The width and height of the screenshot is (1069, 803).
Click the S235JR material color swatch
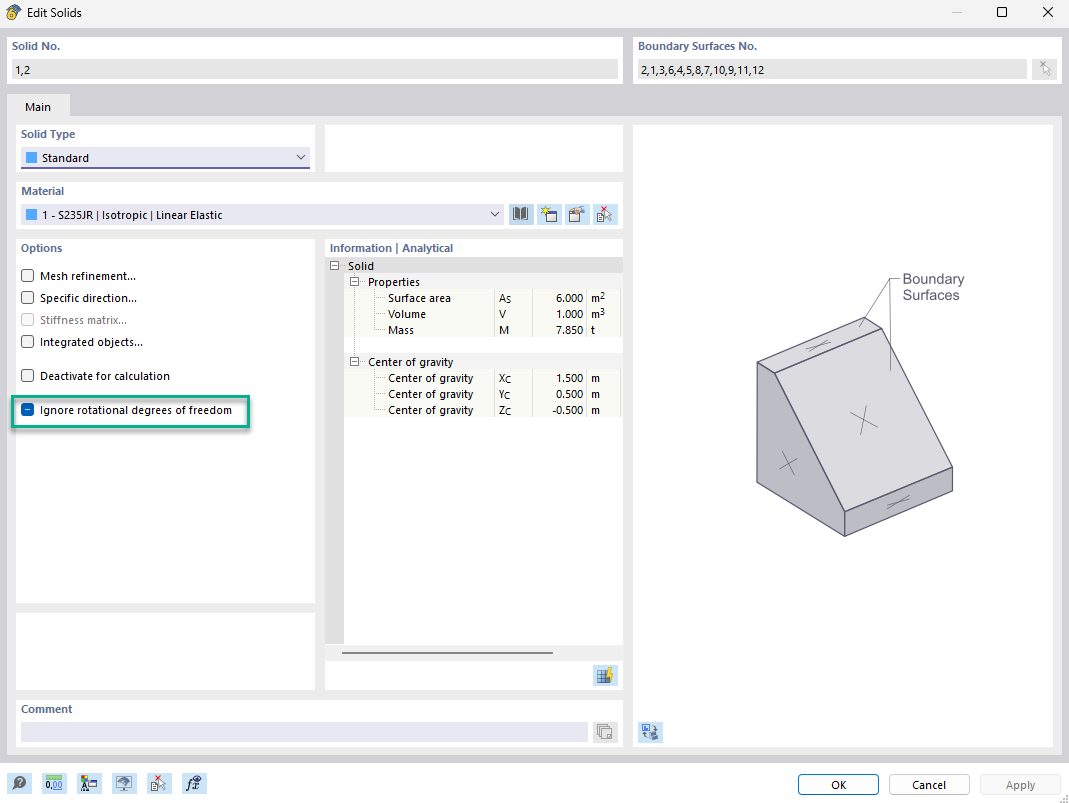tap(31, 215)
